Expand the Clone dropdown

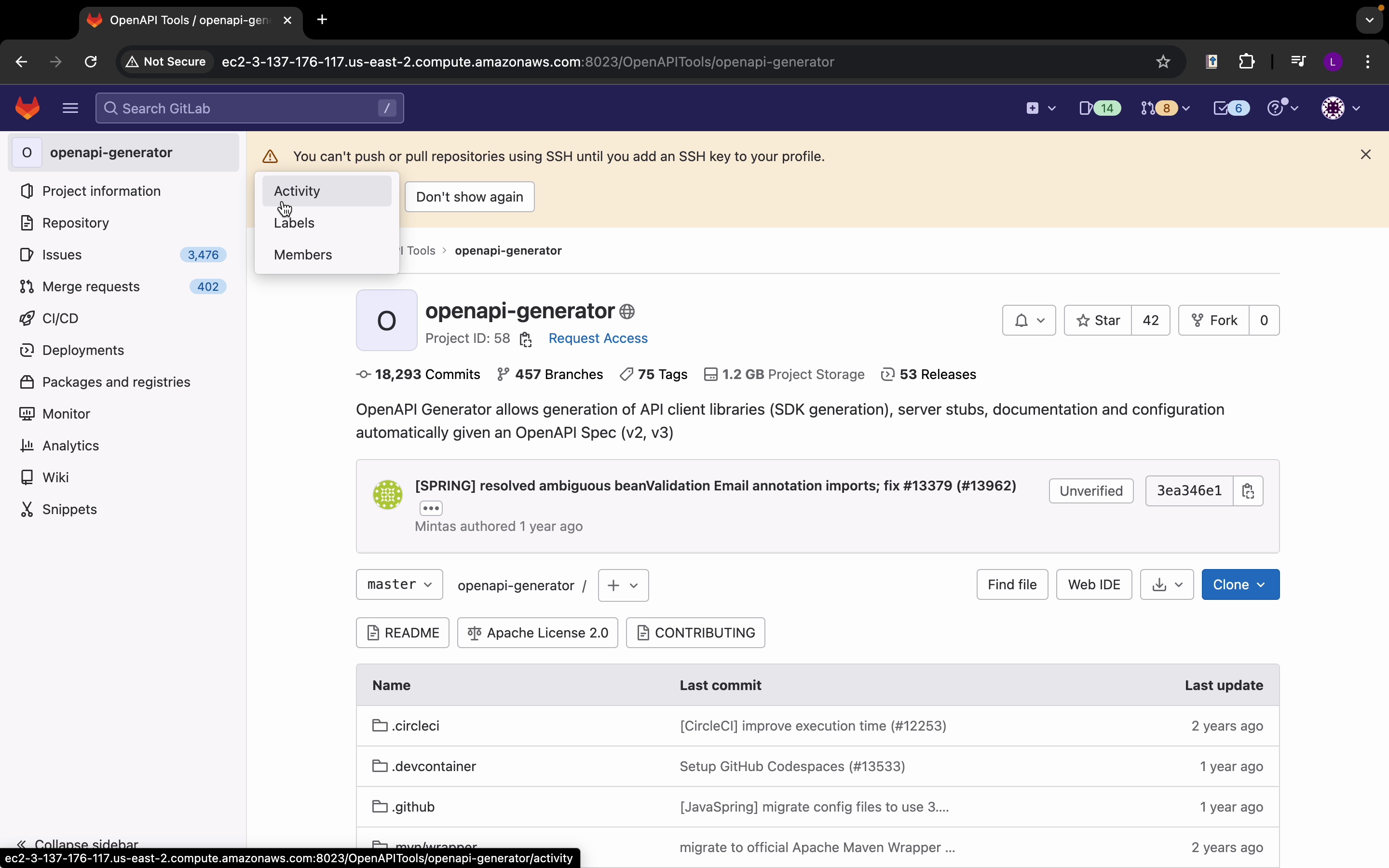pos(1240,584)
